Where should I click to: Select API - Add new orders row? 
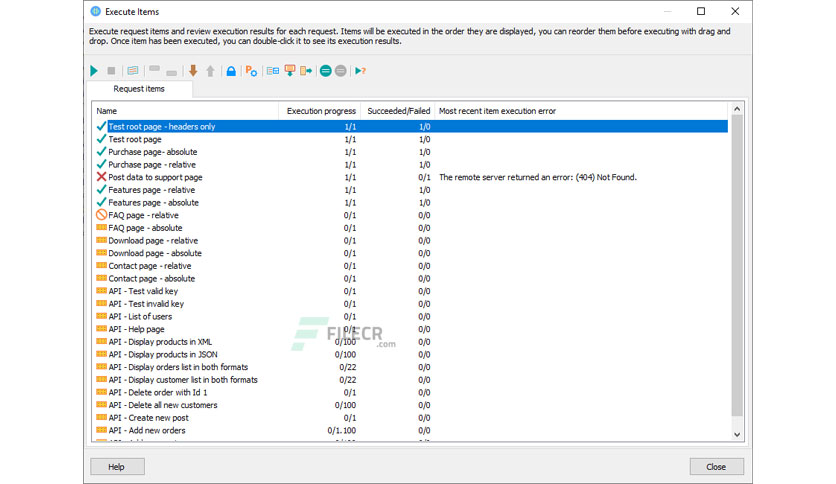pyautogui.click(x=411, y=431)
